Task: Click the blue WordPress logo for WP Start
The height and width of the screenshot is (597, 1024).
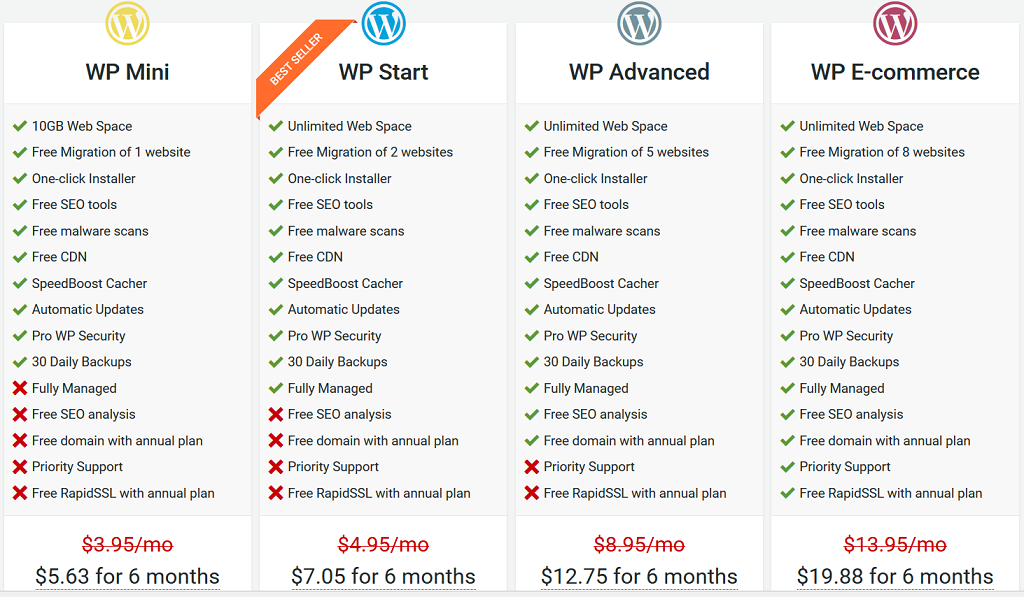Action: [x=383, y=23]
